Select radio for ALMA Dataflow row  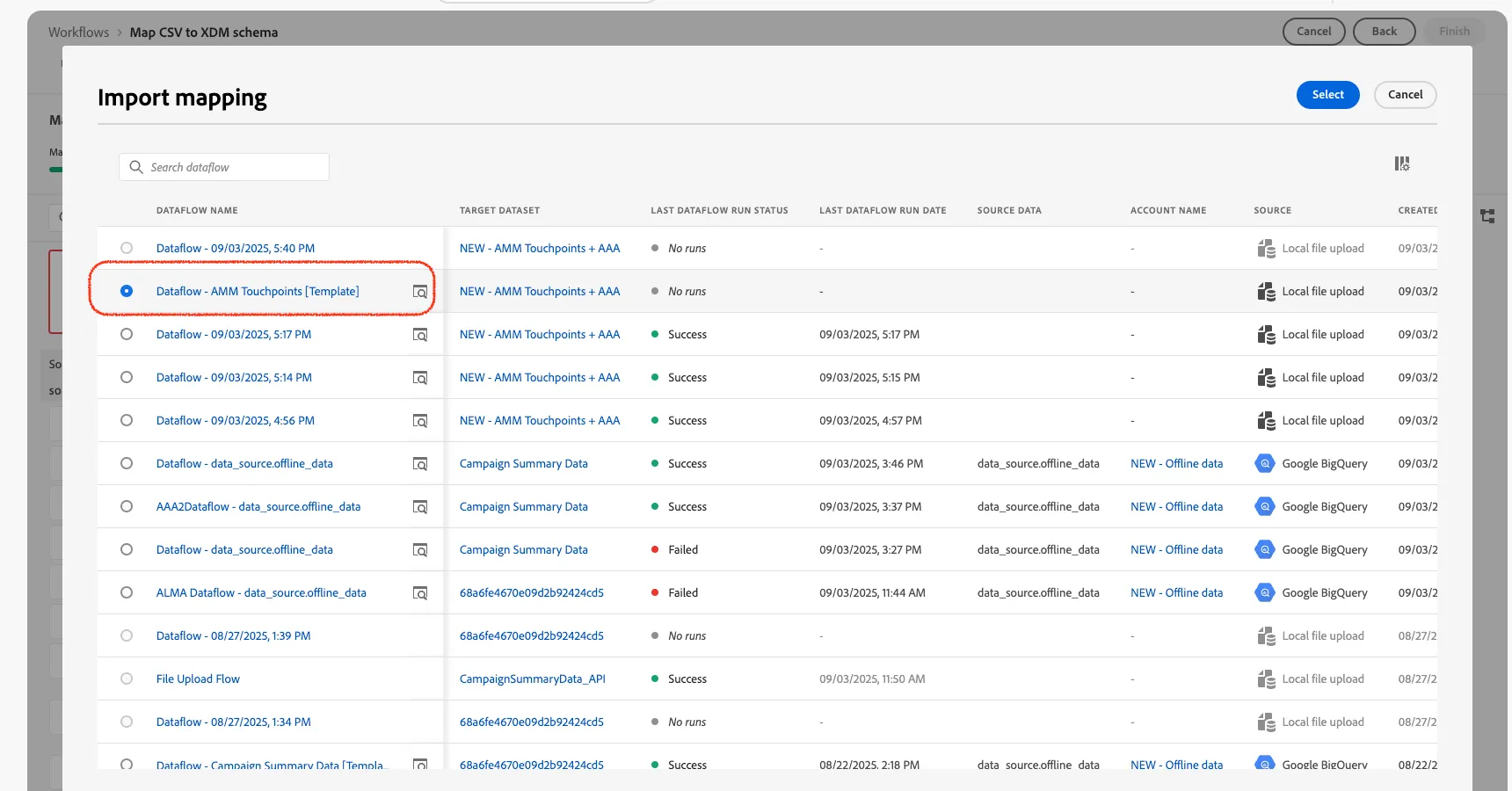coord(127,592)
